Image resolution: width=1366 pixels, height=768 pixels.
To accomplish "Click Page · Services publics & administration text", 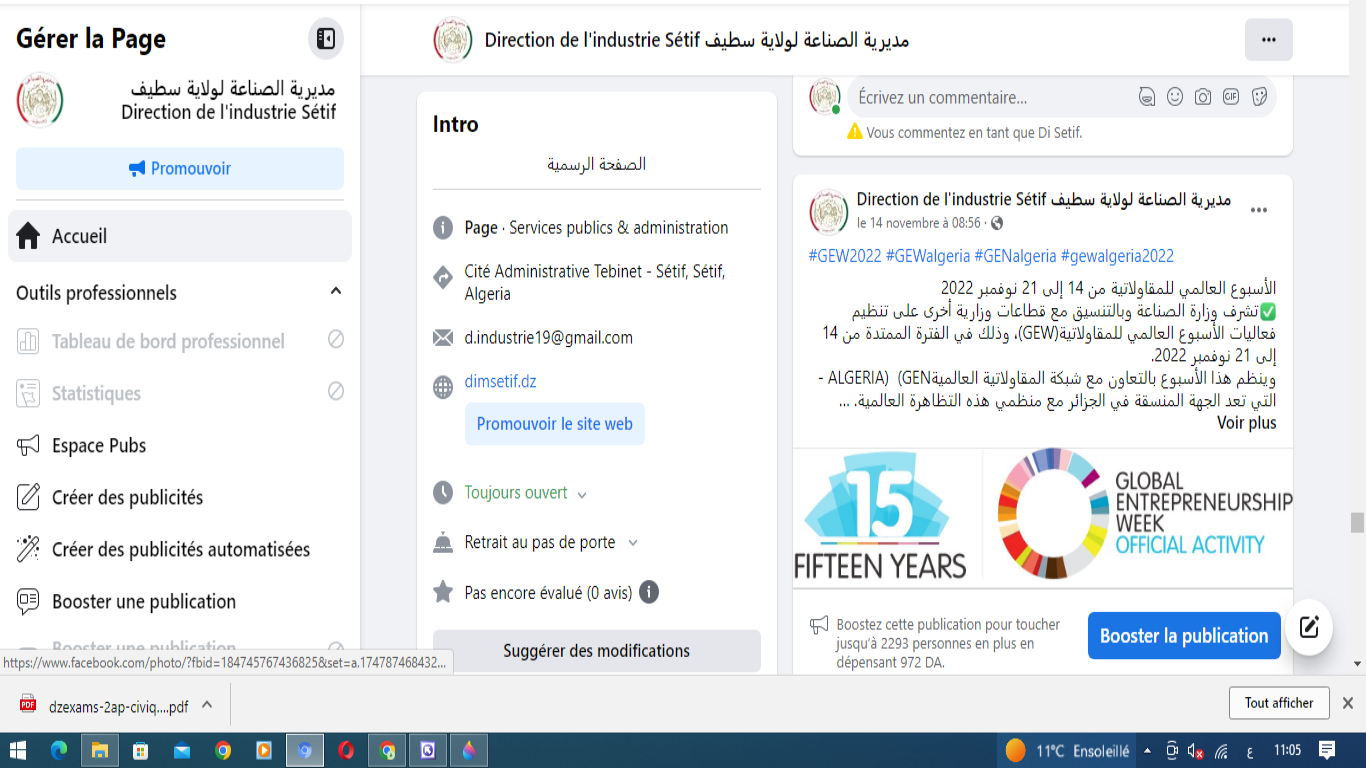I will coord(597,228).
